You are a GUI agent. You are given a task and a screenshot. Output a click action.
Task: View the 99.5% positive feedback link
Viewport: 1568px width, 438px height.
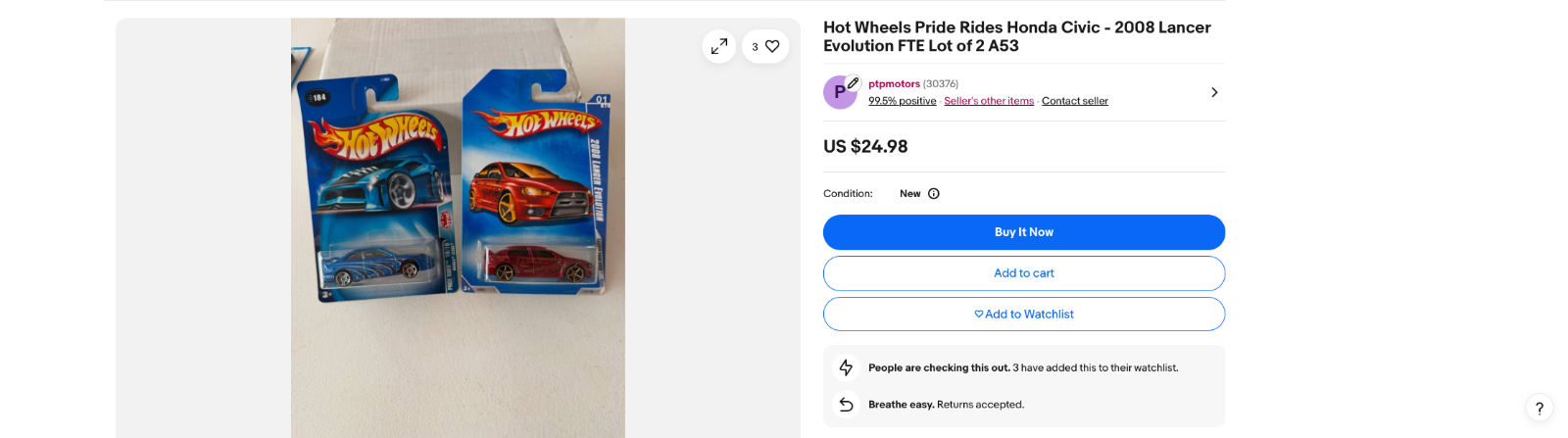coord(902,101)
